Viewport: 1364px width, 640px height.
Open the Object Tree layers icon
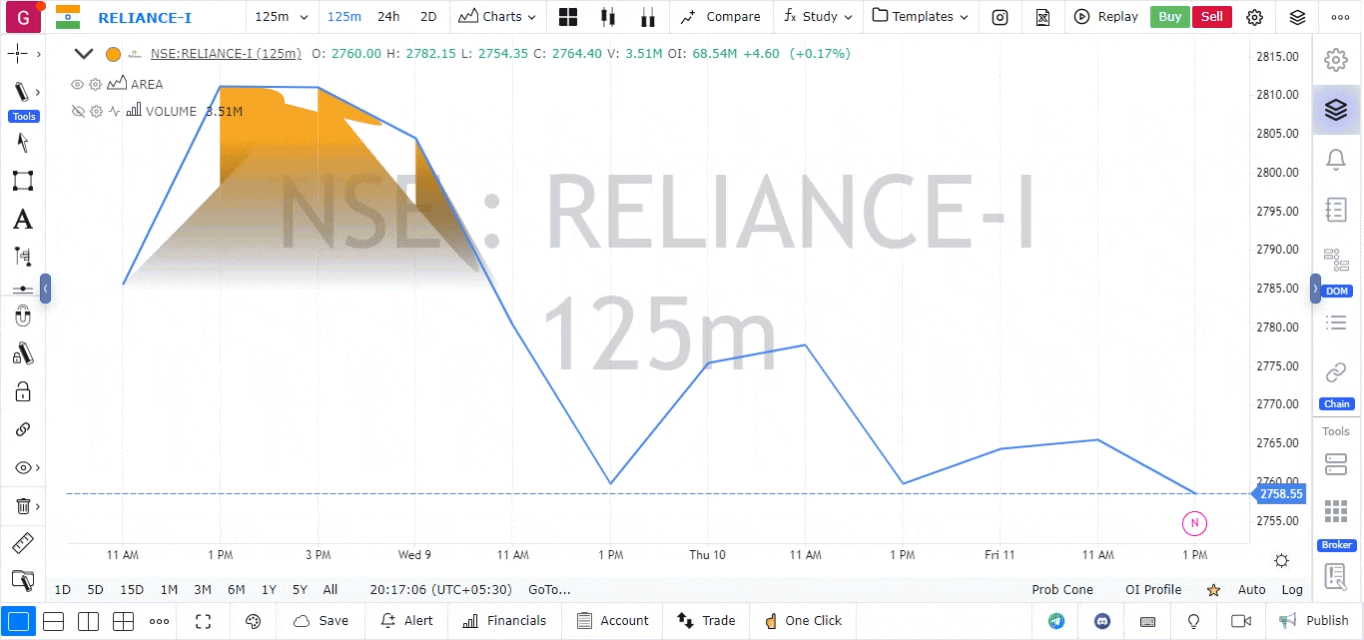pos(1335,110)
